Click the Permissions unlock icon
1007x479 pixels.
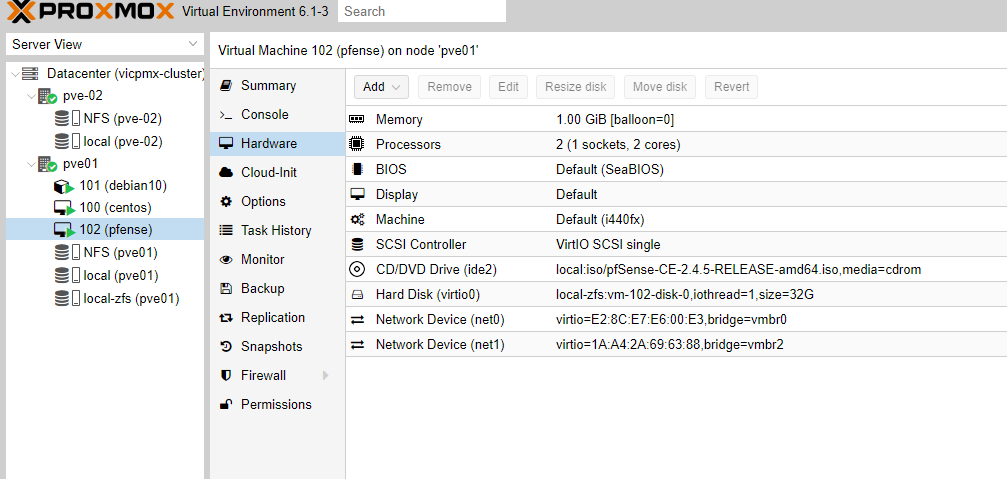click(x=225, y=405)
